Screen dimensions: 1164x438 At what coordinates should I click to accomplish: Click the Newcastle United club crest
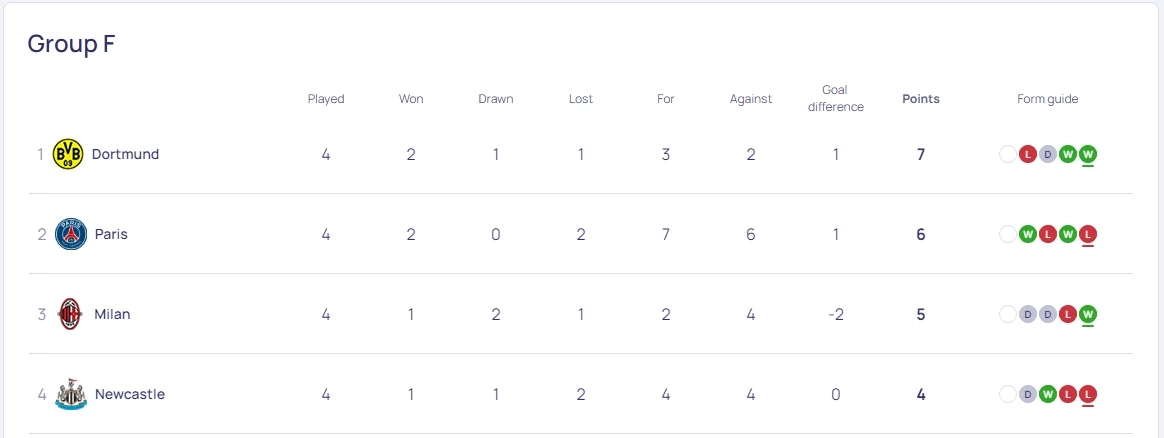pos(71,394)
